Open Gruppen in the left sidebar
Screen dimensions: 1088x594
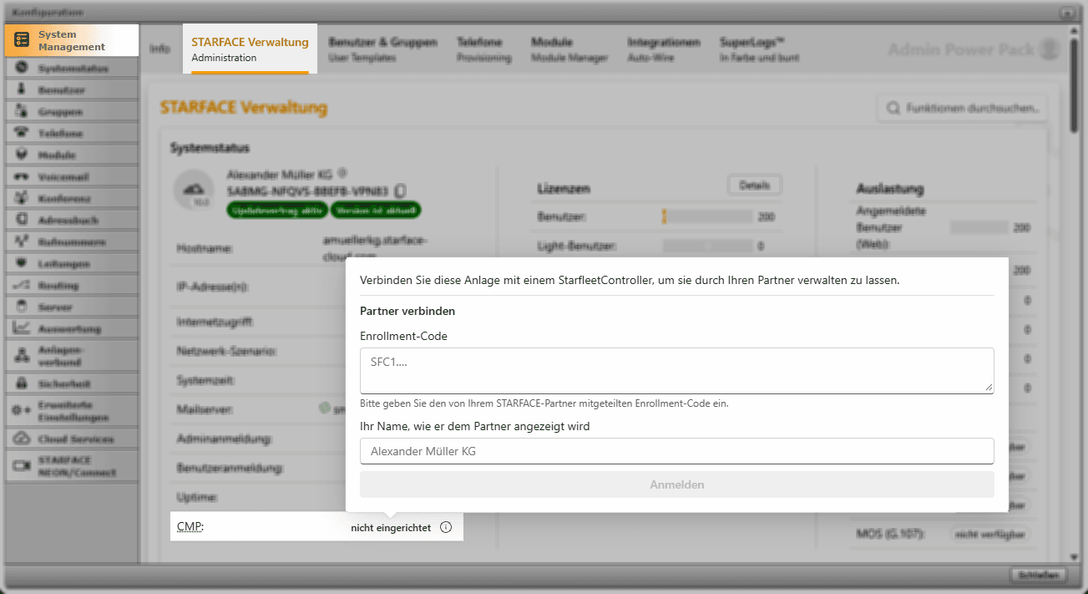(x=71, y=111)
